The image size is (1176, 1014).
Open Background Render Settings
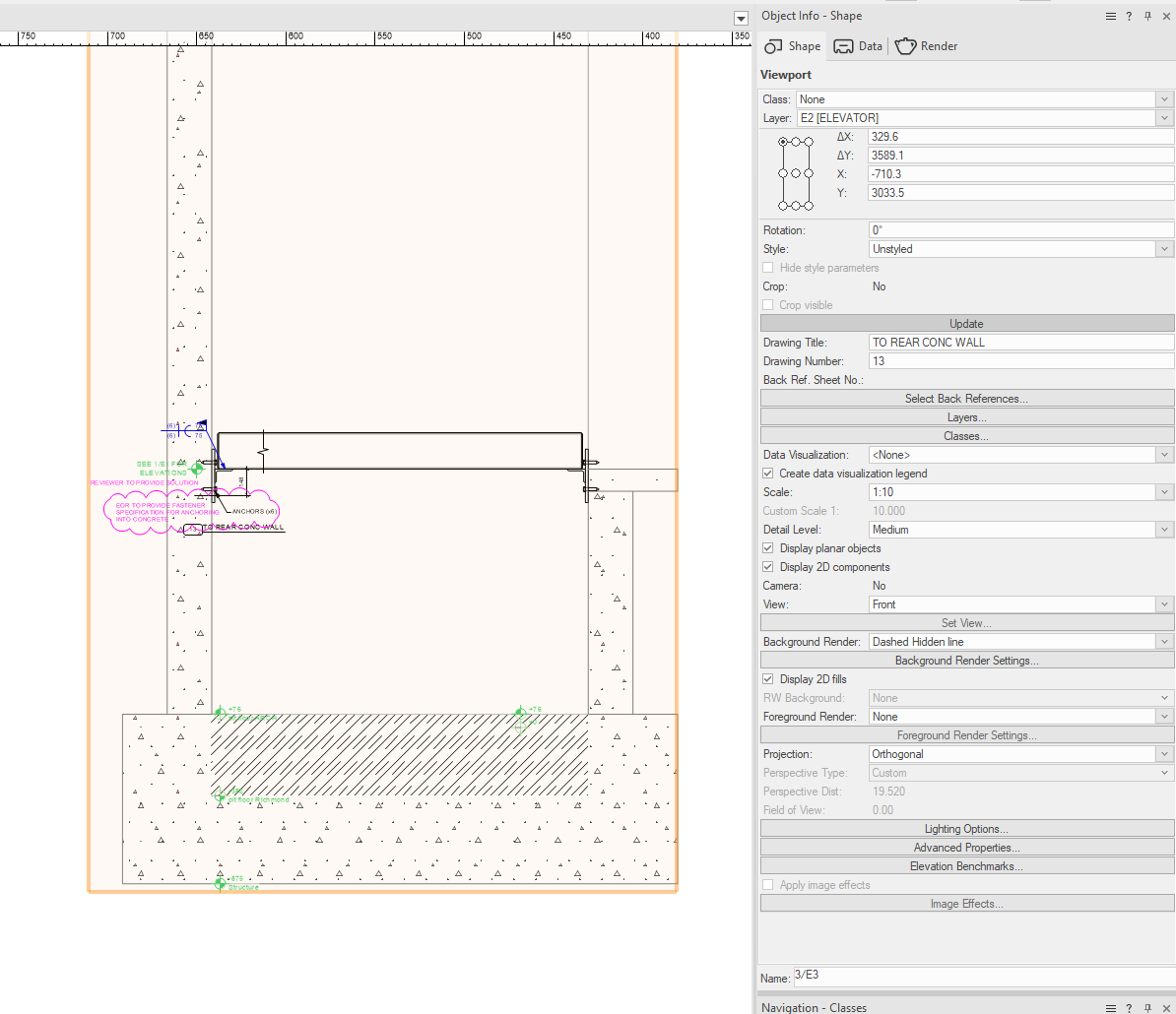[x=966, y=661]
